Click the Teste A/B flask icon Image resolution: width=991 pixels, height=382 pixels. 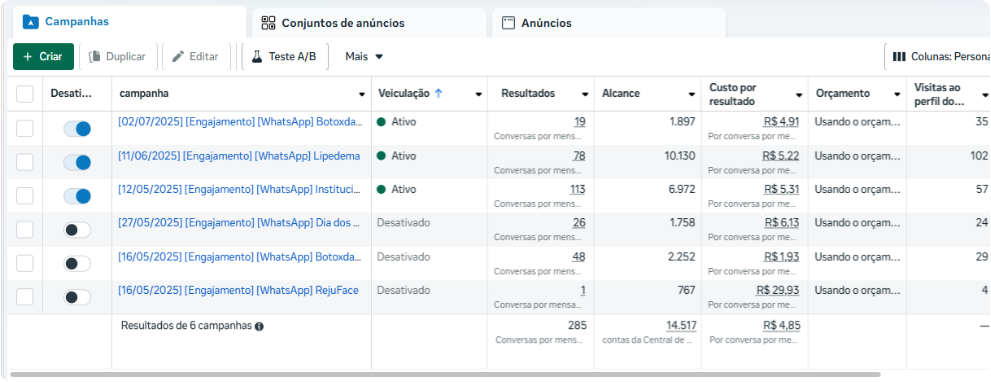(257, 56)
